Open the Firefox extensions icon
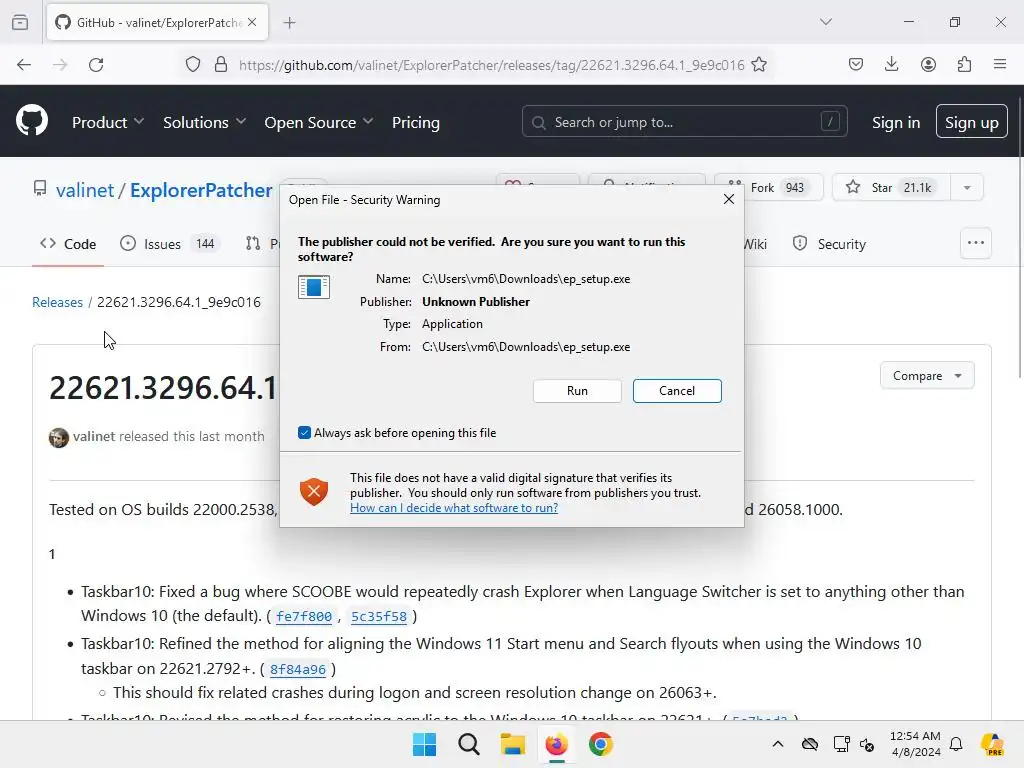 coord(964,64)
